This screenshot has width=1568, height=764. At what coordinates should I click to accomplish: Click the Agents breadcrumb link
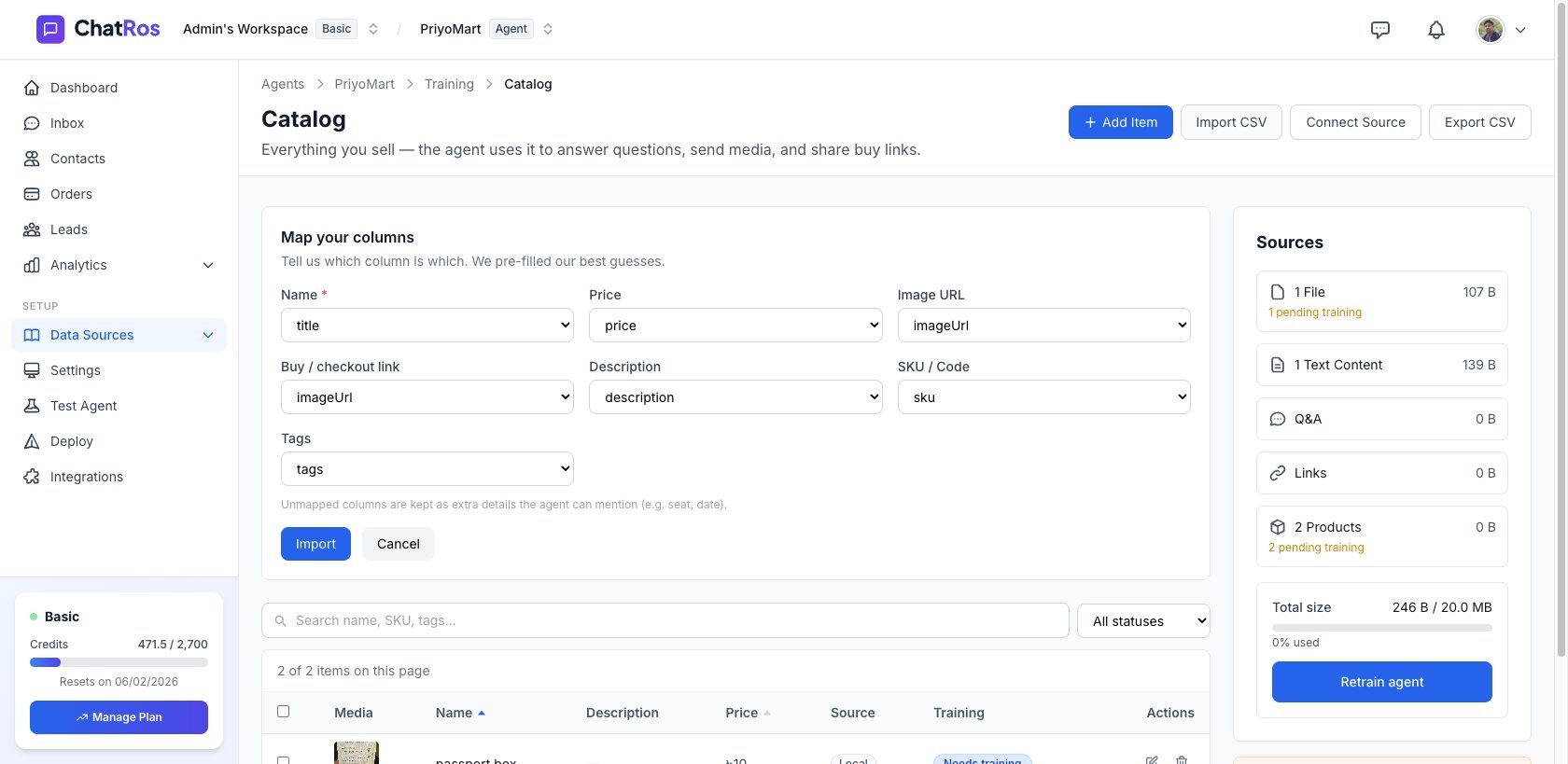click(283, 84)
